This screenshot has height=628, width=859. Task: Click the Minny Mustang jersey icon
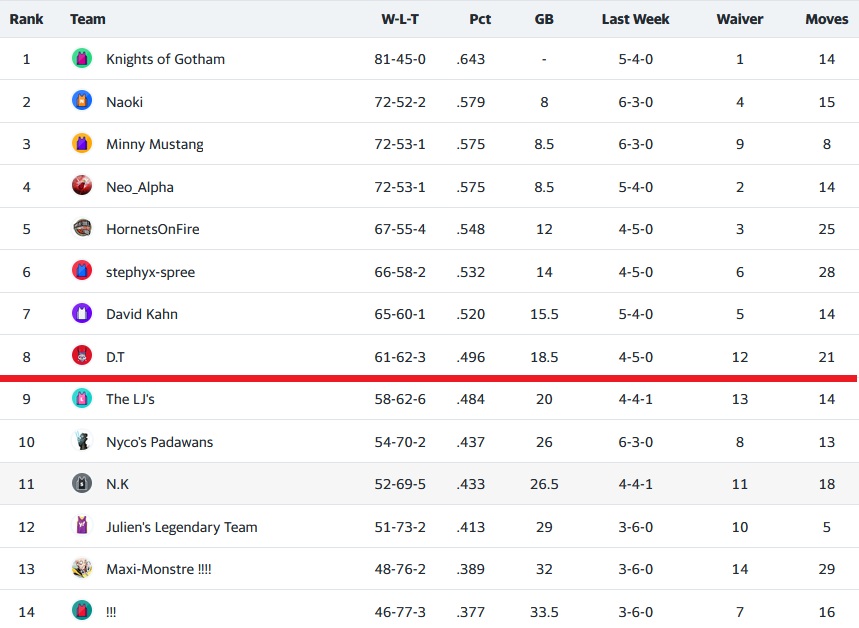point(82,144)
